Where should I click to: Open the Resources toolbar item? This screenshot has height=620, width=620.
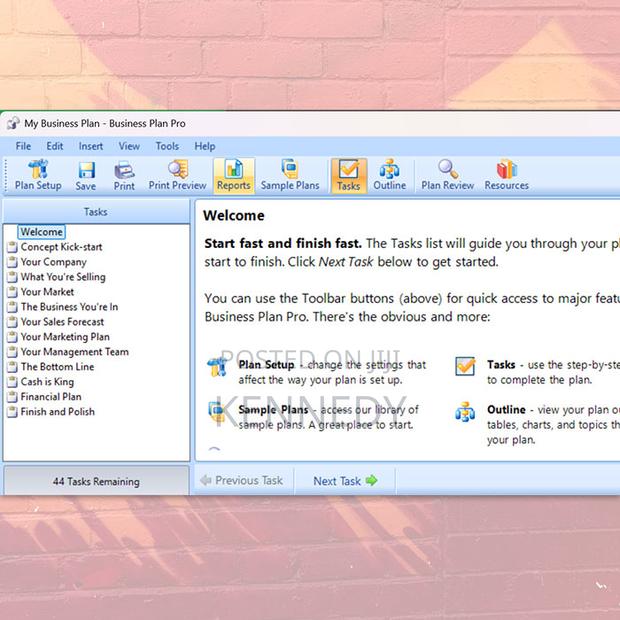pyautogui.click(x=506, y=174)
